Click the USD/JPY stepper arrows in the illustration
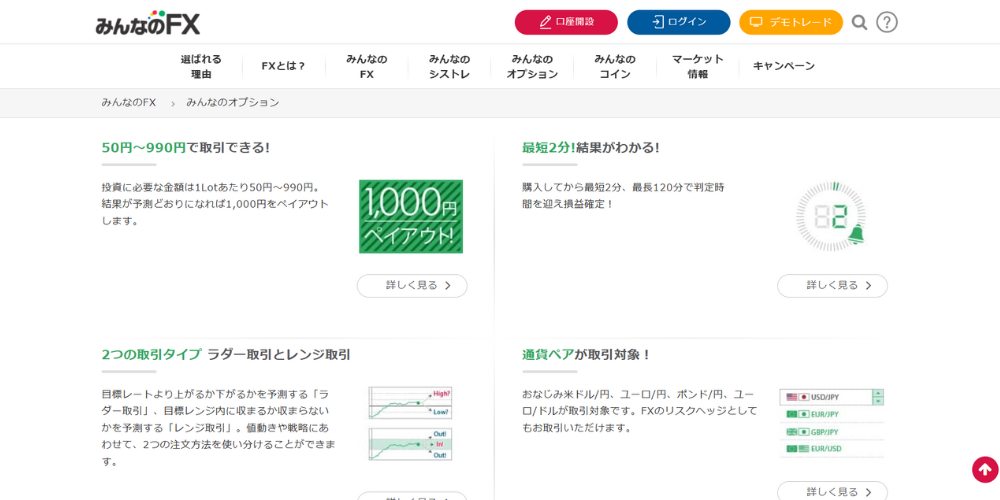 (878, 397)
